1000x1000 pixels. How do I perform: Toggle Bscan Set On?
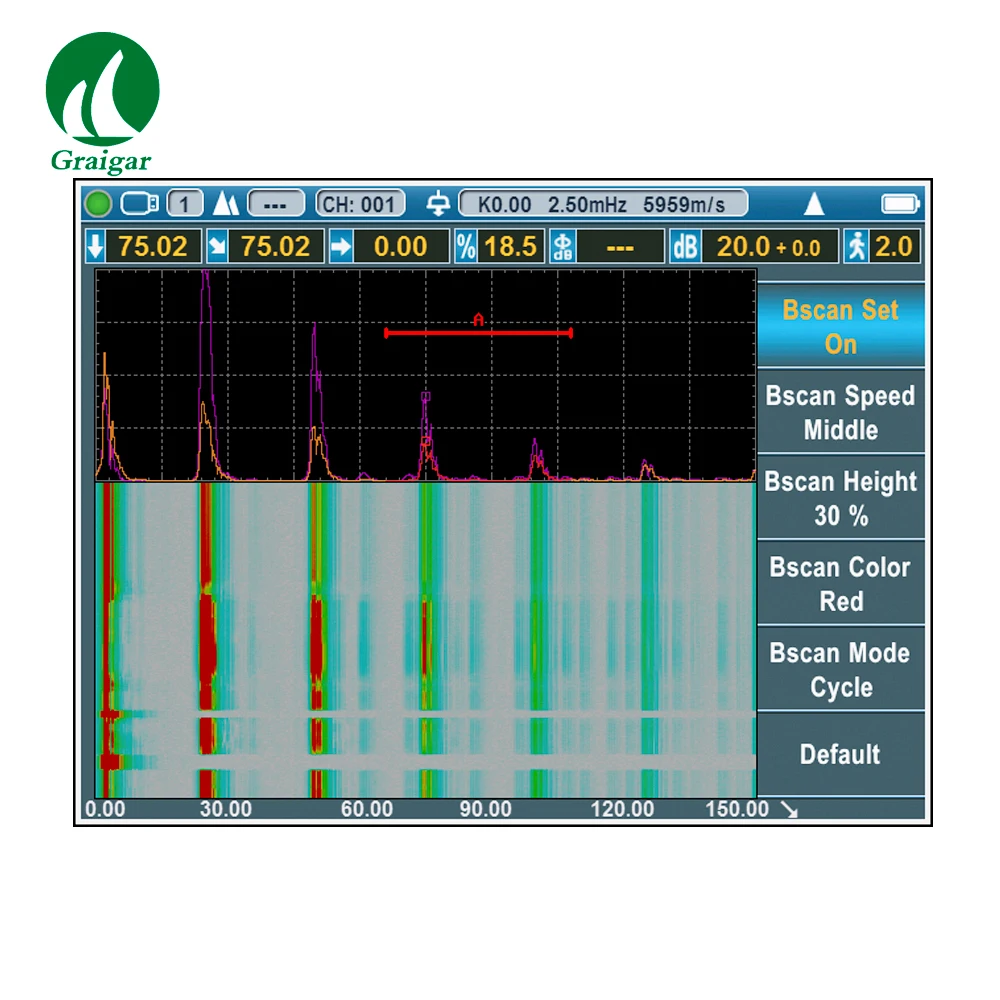[x=841, y=326]
